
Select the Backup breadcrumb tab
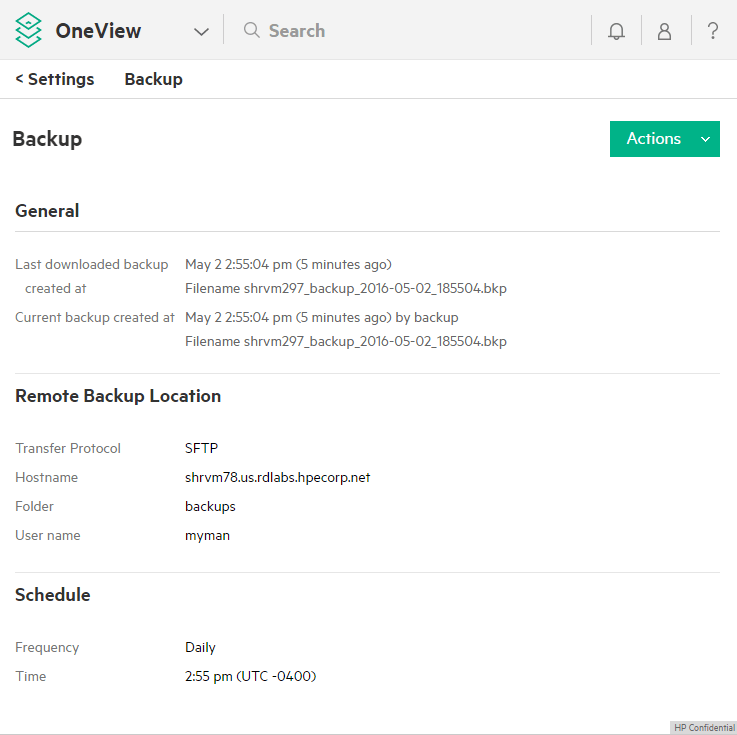coord(153,79)
